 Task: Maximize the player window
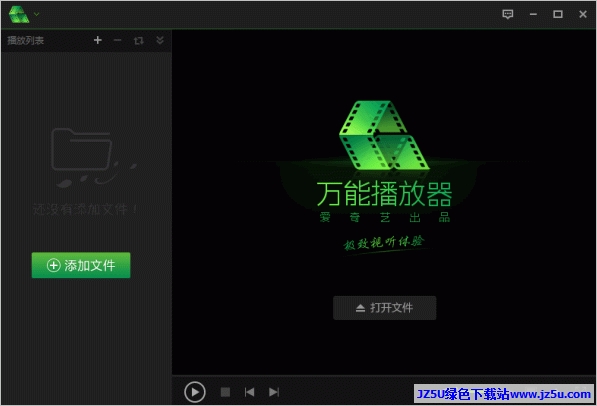click(x=558, y=14)
